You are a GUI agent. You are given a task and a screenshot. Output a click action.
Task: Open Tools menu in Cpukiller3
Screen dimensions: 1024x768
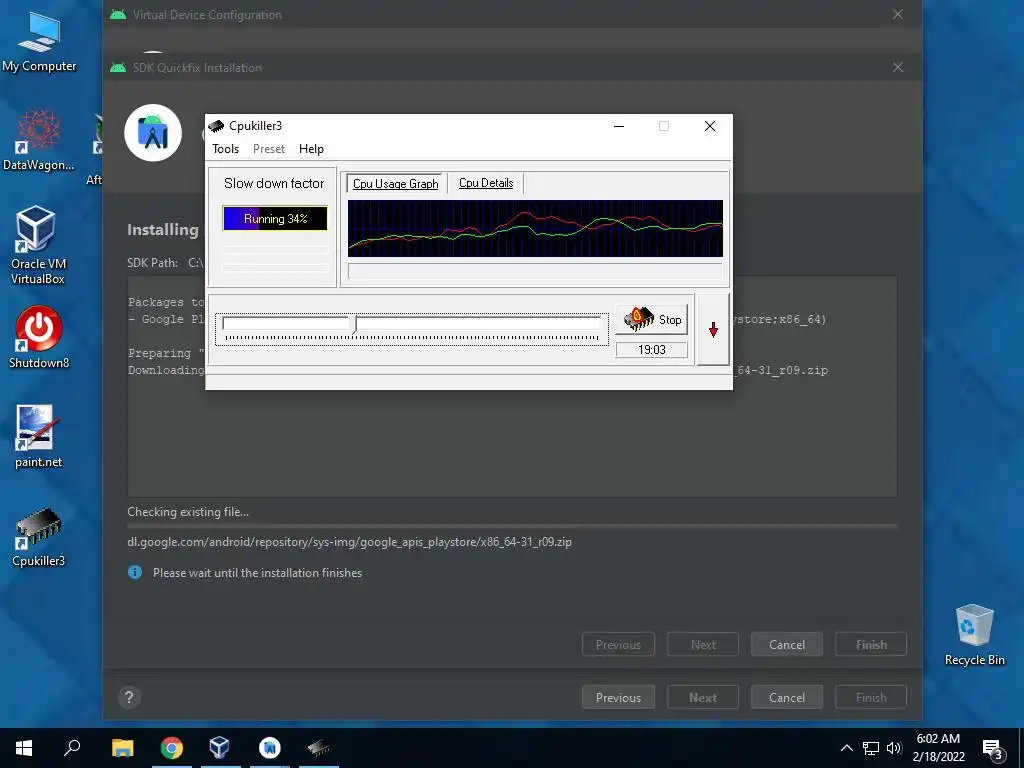pyautogui.click(x=225, y=149)
